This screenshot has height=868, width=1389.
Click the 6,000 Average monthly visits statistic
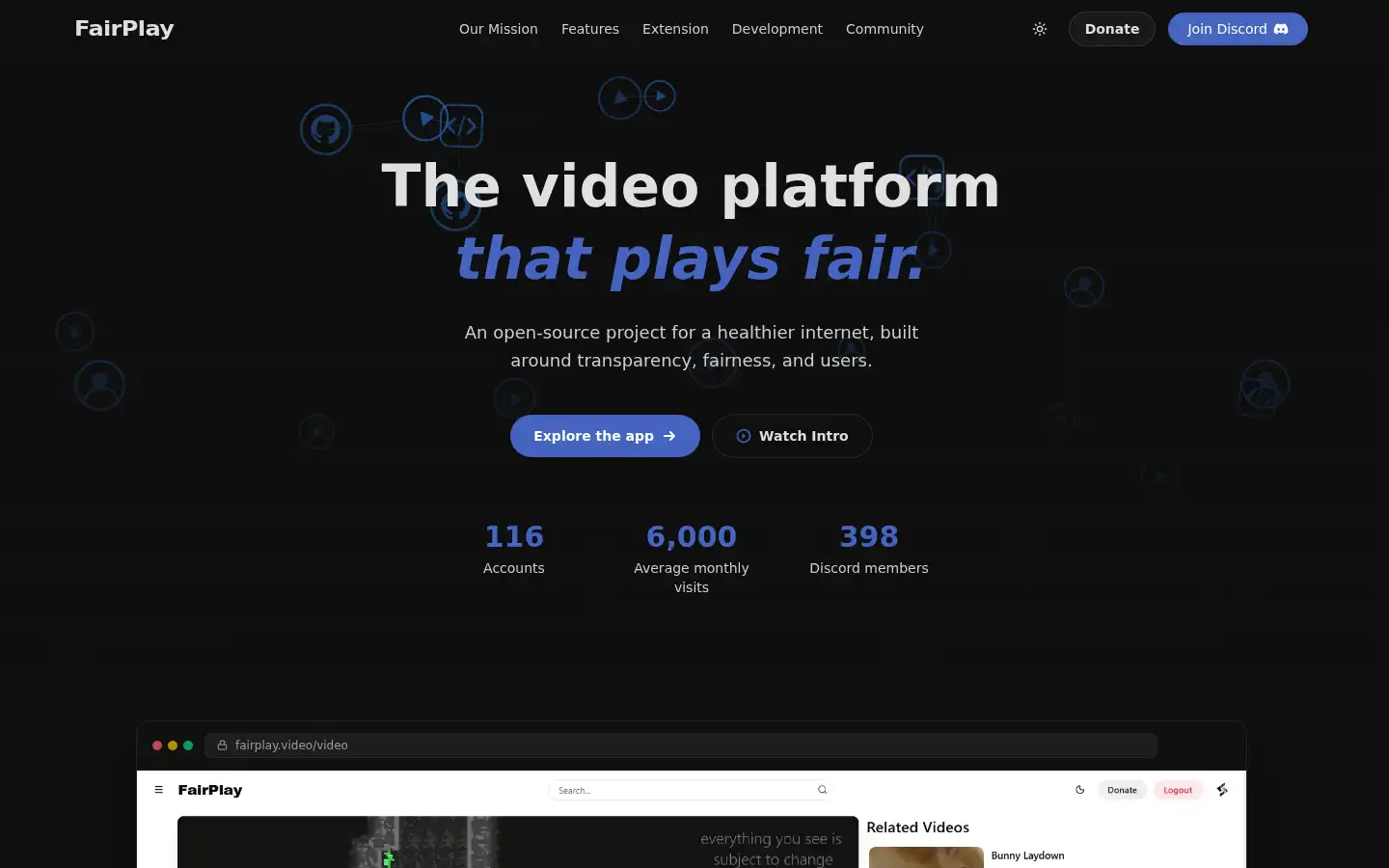click(x=692, y=557)
